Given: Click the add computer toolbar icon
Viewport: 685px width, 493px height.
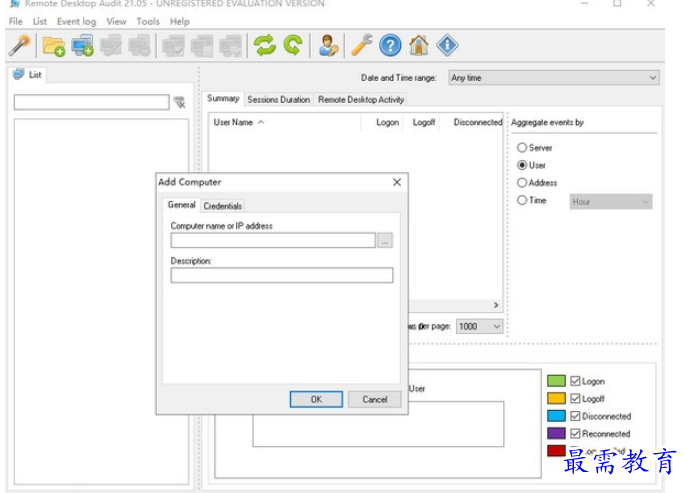Looking at the screenshot, I should [x=83, y=45].
